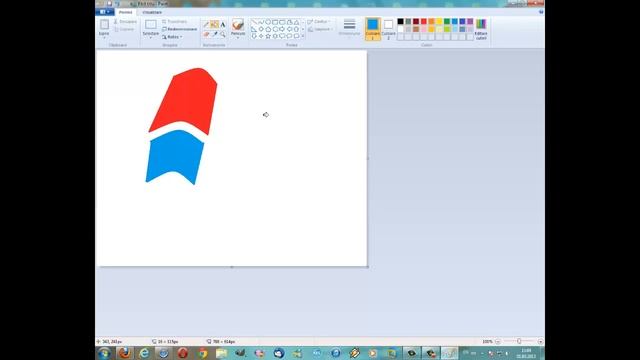Viewport: 640px width, 360px height.
Task: Pick the yellow color swatch
Action: 439,22
